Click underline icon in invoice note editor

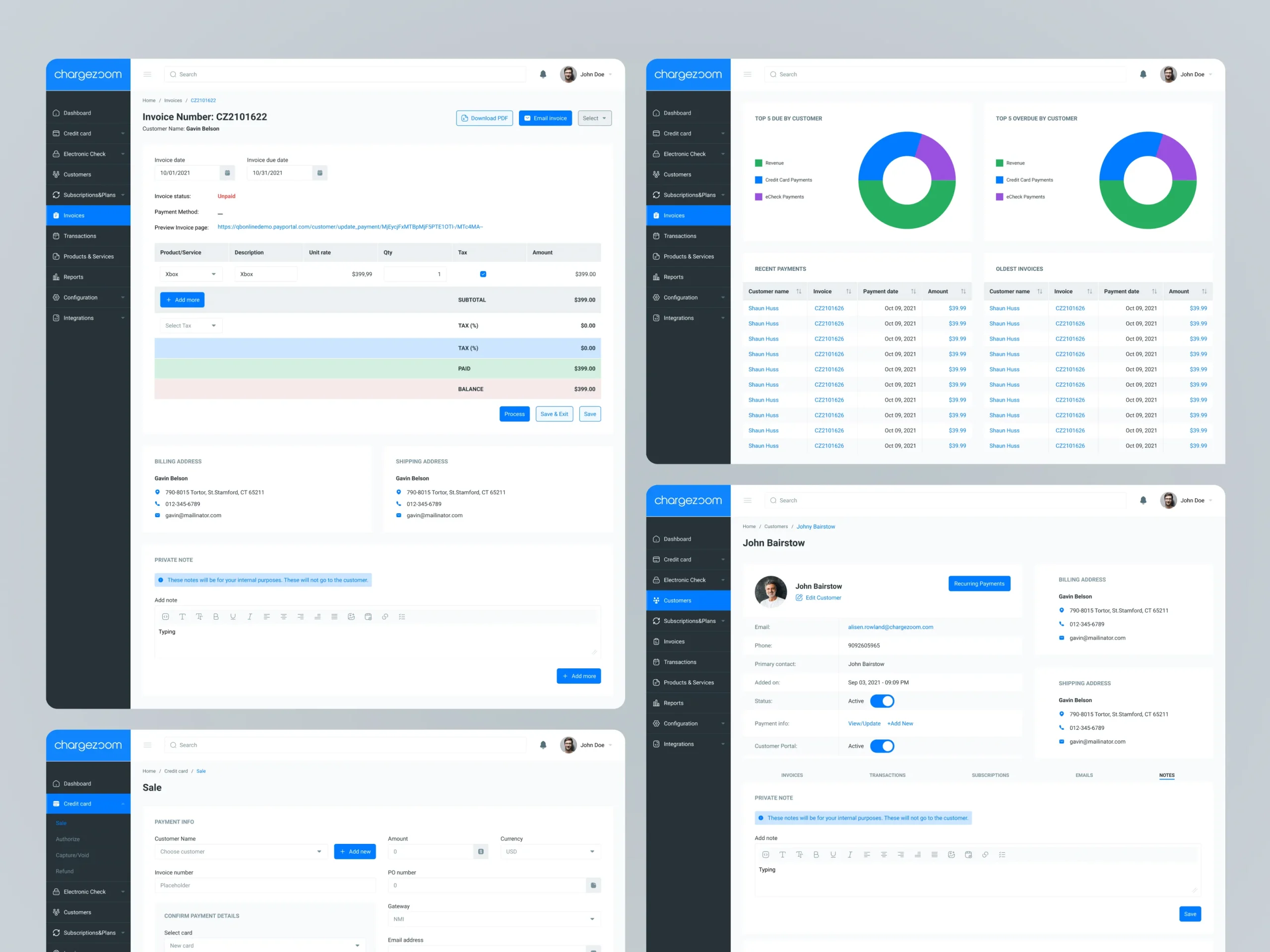click(233, 617)
